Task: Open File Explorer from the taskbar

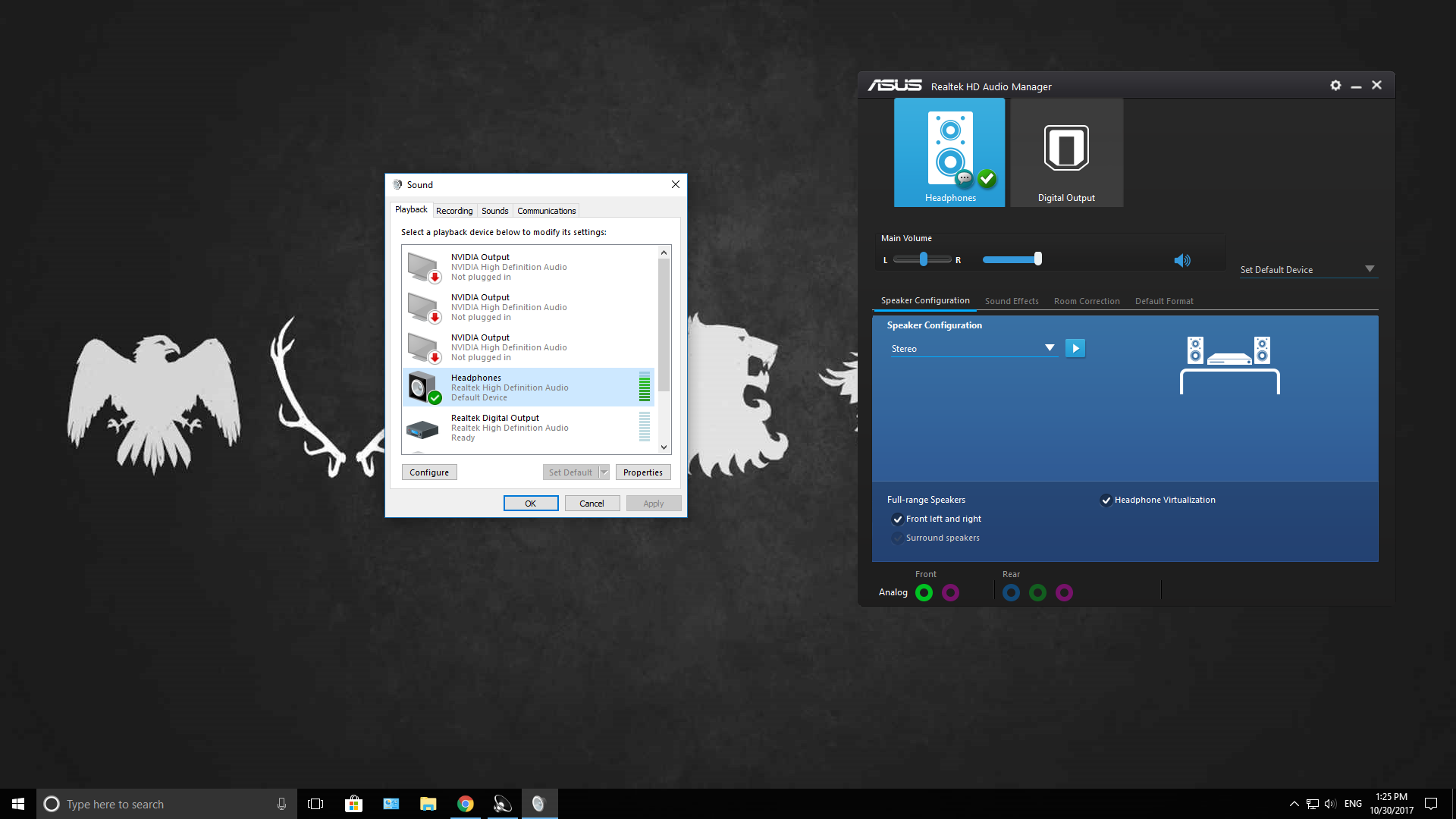Action: pos(428,804)
